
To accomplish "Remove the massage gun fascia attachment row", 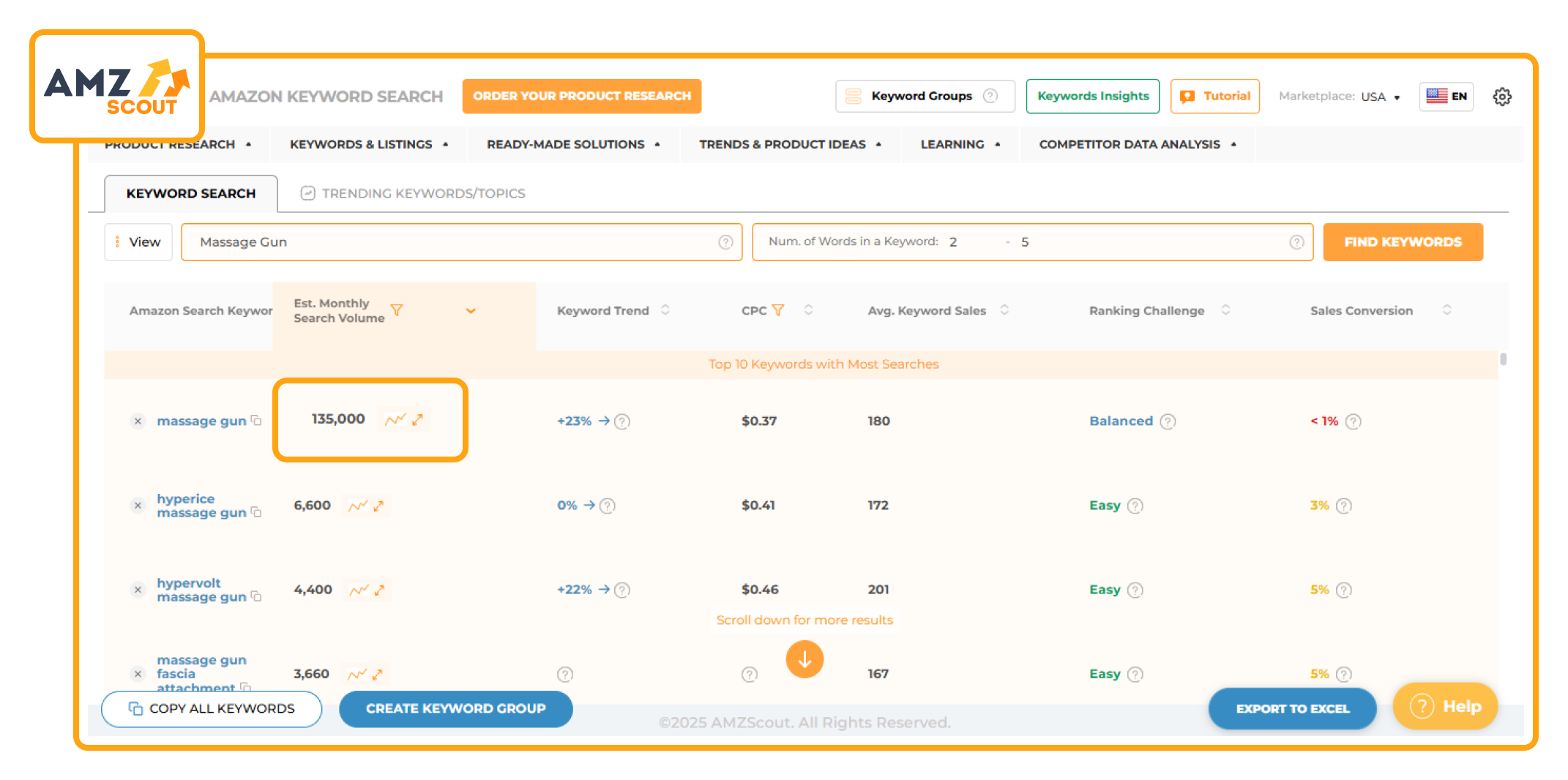I will click(x=138, y=674).
